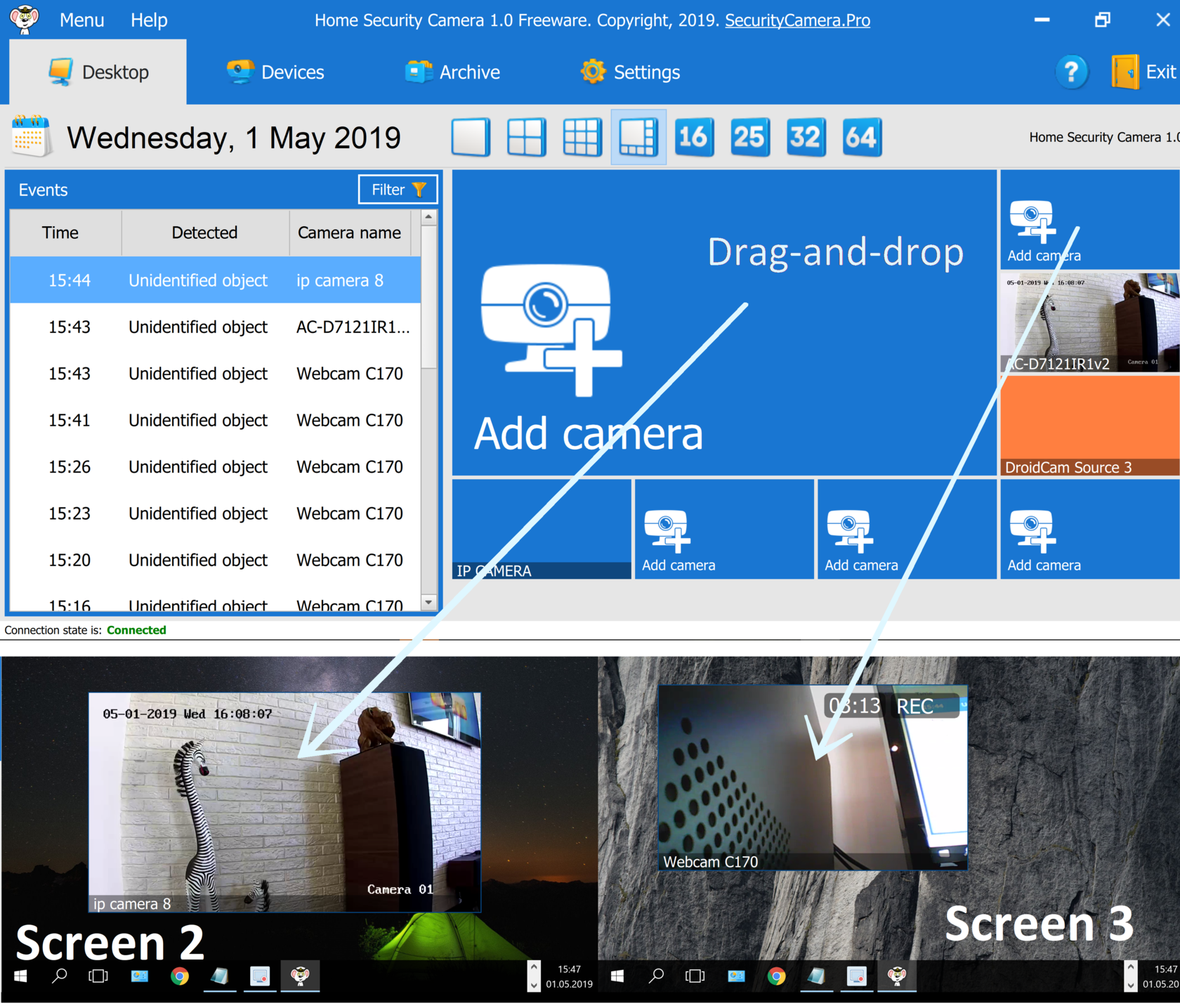Screen dimensions: 1180x1008
Task: Select the orange DroidCam Source 3 tile
Action: [1089, 426]
